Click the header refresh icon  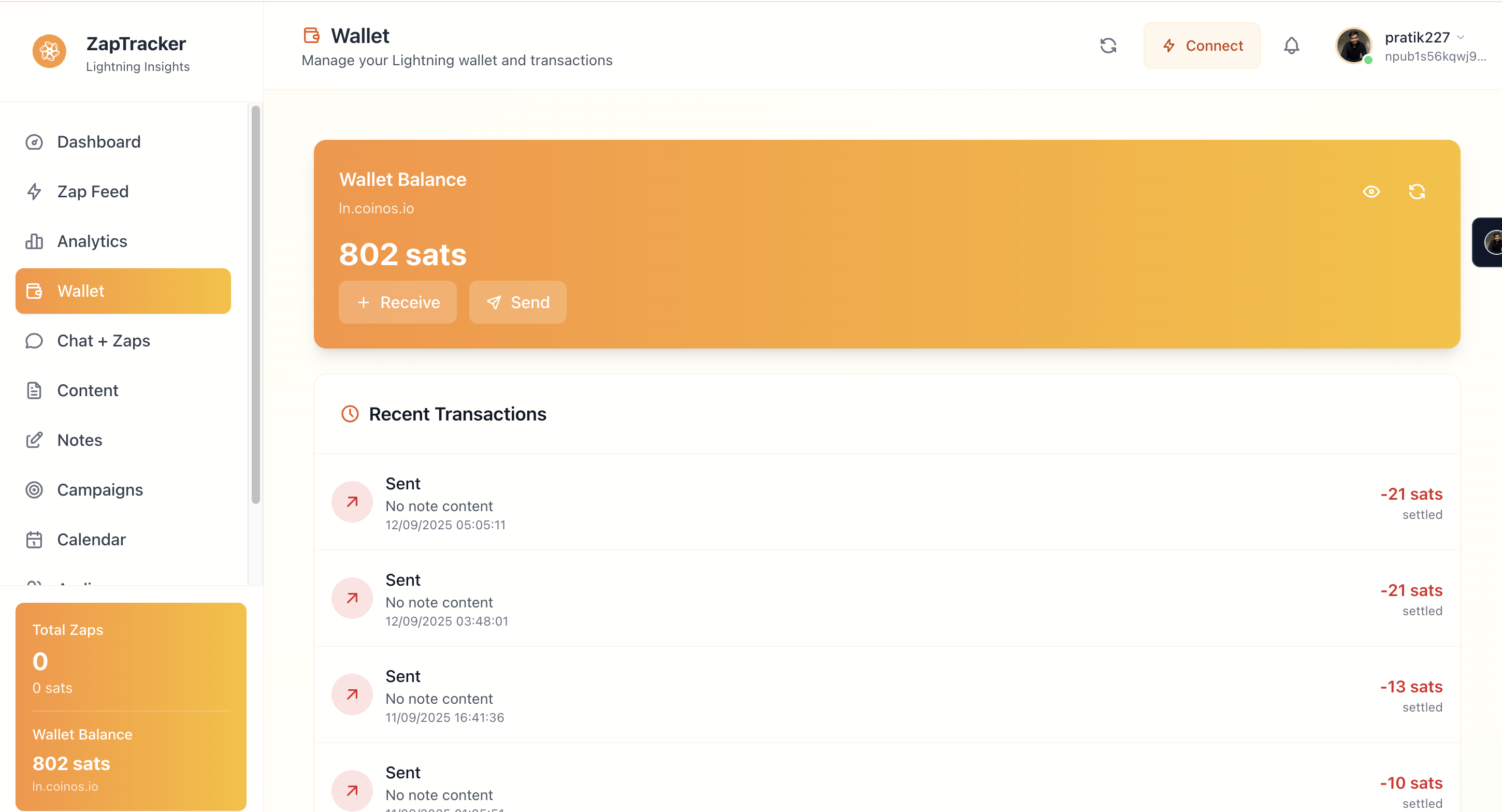[1108, 46]
